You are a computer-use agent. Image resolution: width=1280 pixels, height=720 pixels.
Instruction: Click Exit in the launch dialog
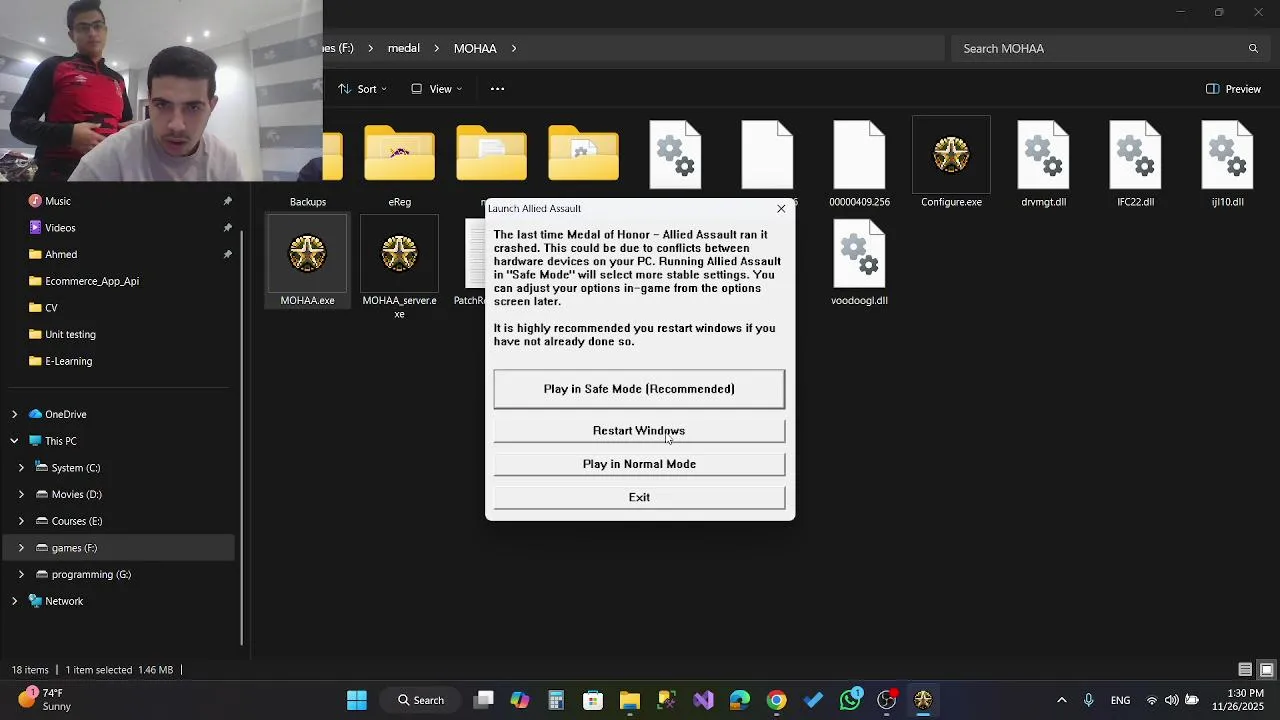click(639, 497)
